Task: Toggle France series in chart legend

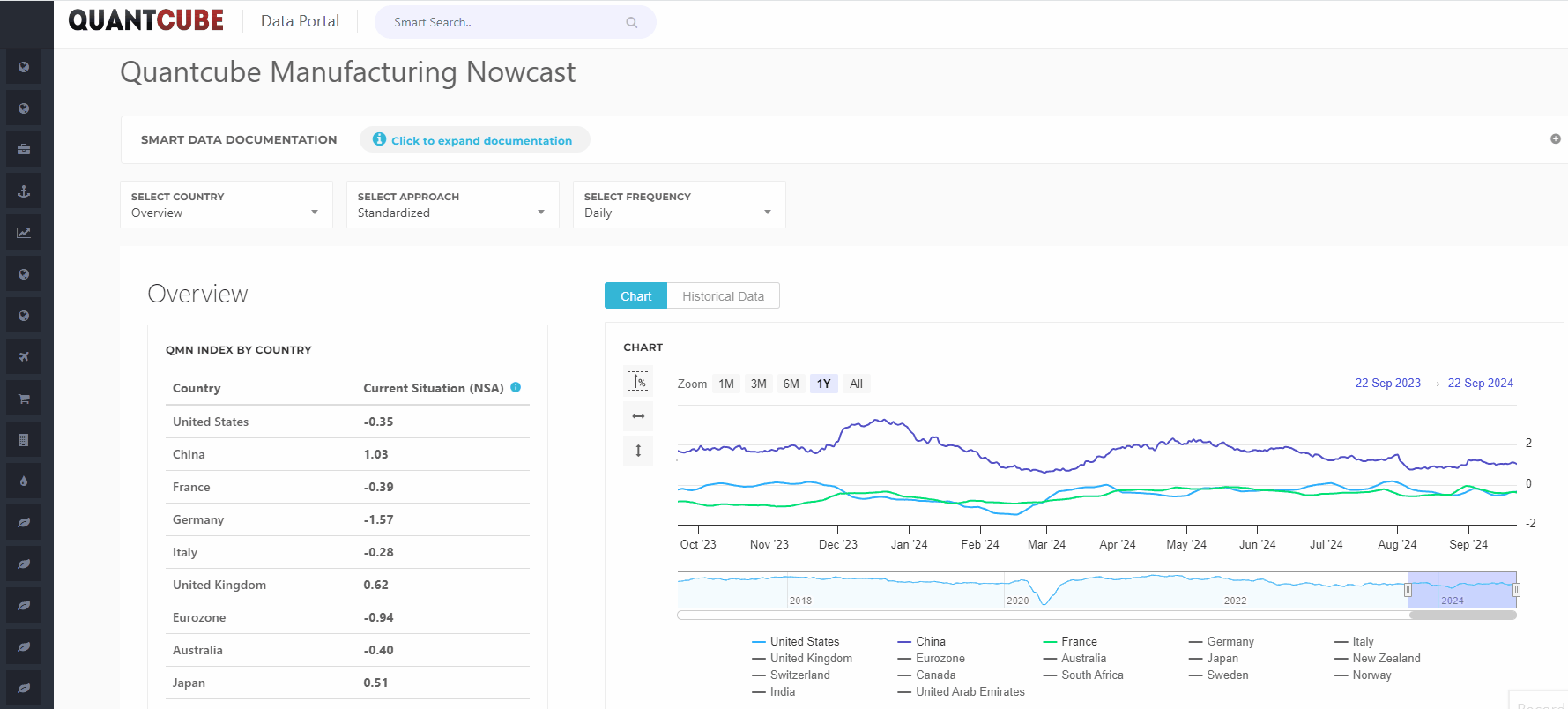Action: (x=1070, y=642)
